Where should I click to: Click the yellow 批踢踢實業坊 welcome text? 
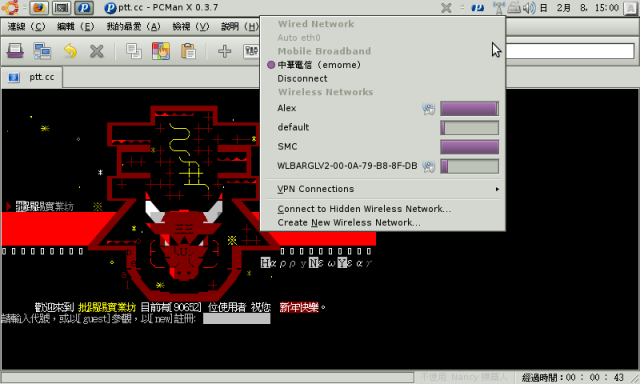pos(107,307)
